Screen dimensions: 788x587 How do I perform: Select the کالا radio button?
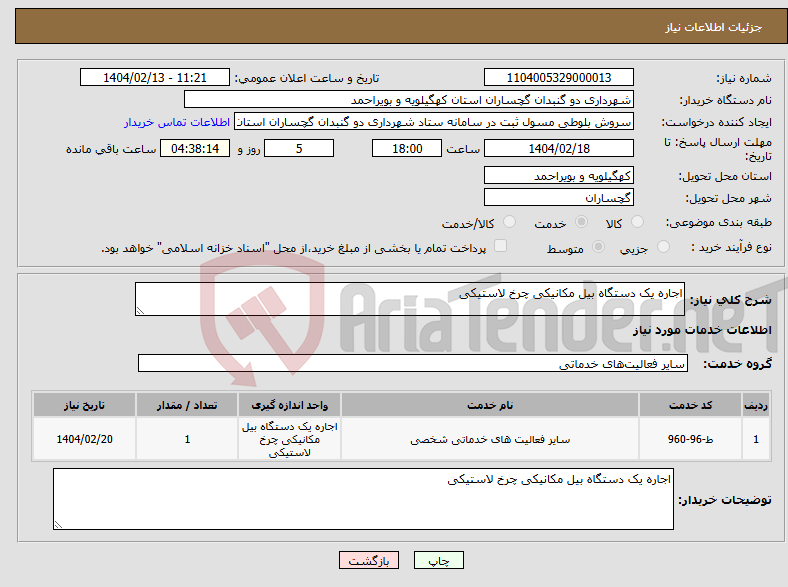click(637, 222)
